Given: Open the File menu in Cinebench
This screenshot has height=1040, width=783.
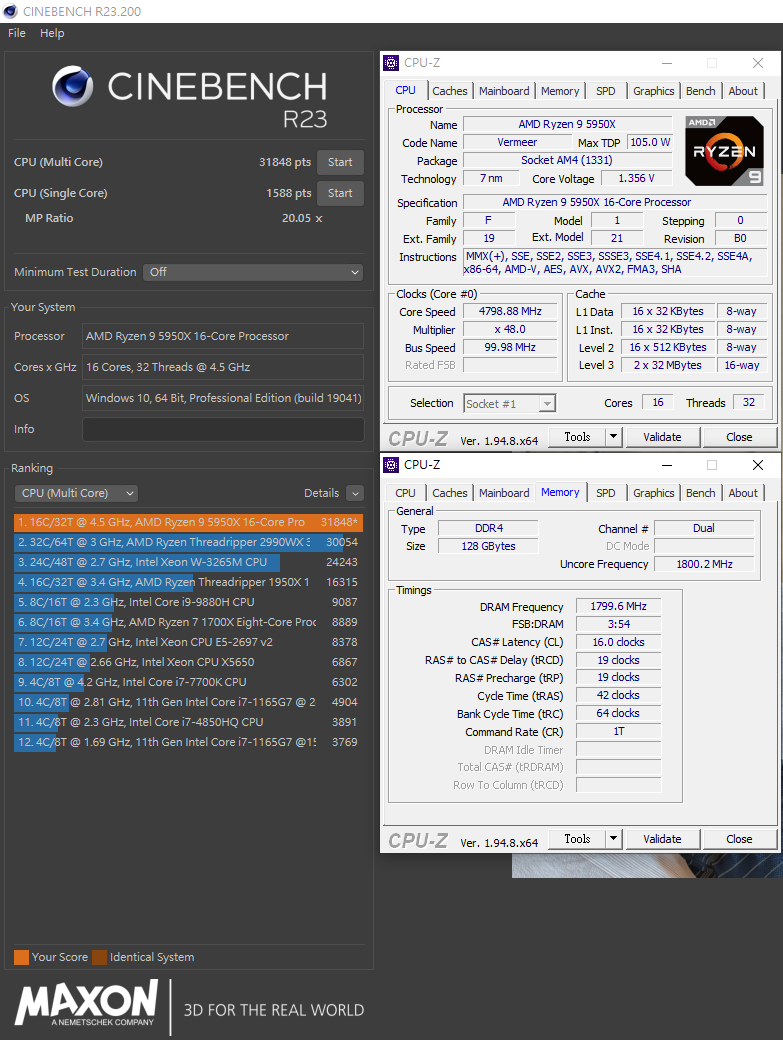Looking at the screenshot, I should (17, 33).
